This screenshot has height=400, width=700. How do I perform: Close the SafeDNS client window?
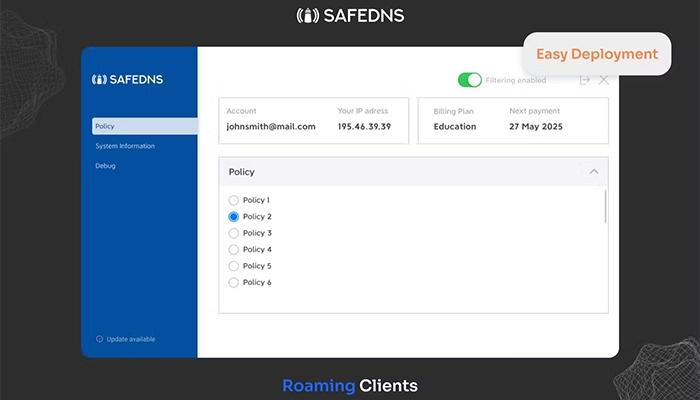(x=604, y=80)
